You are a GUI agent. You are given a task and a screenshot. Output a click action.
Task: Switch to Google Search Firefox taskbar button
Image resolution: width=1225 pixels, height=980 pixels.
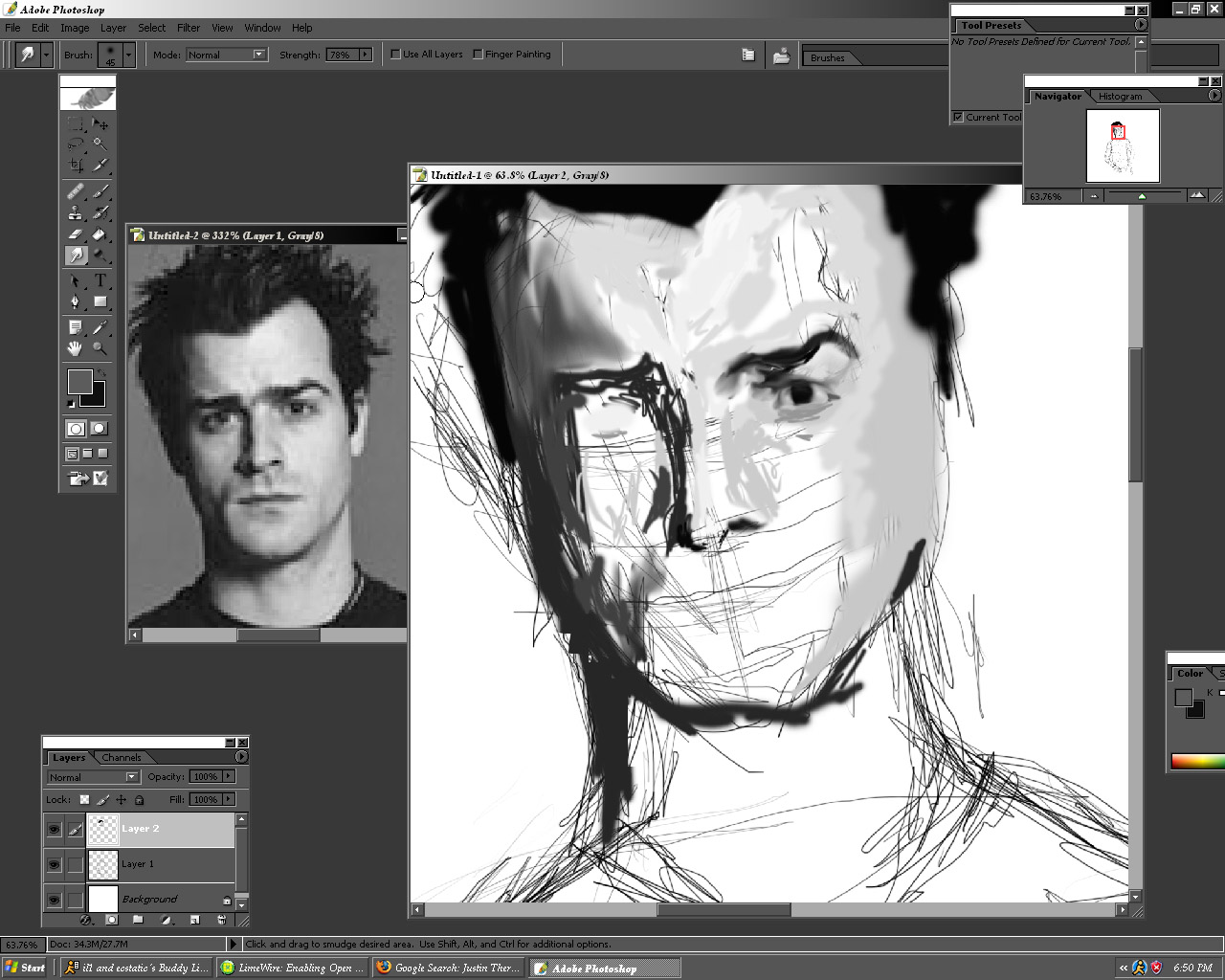pyautogui.click(x=449, y=968)
